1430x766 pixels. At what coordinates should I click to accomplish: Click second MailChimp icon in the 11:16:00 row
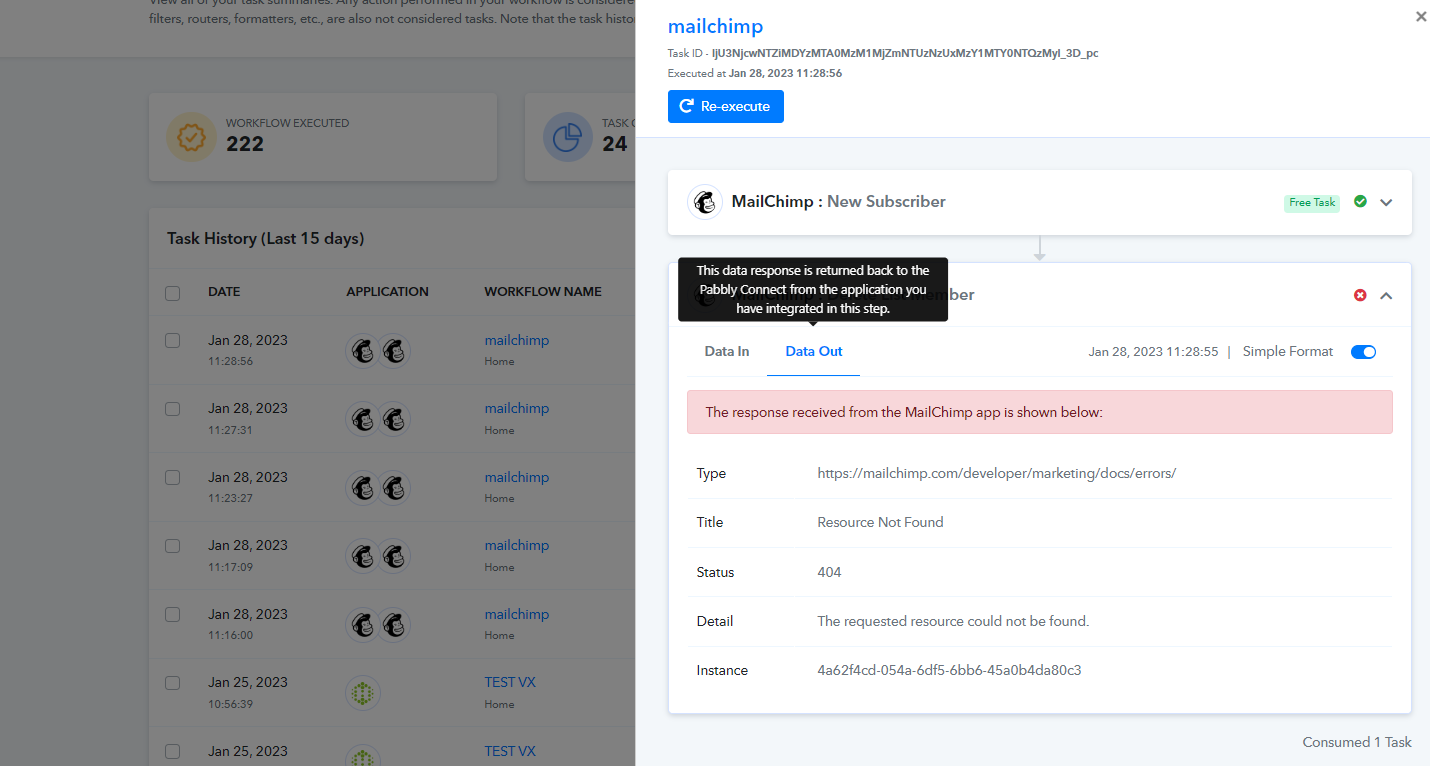point(394,625)
